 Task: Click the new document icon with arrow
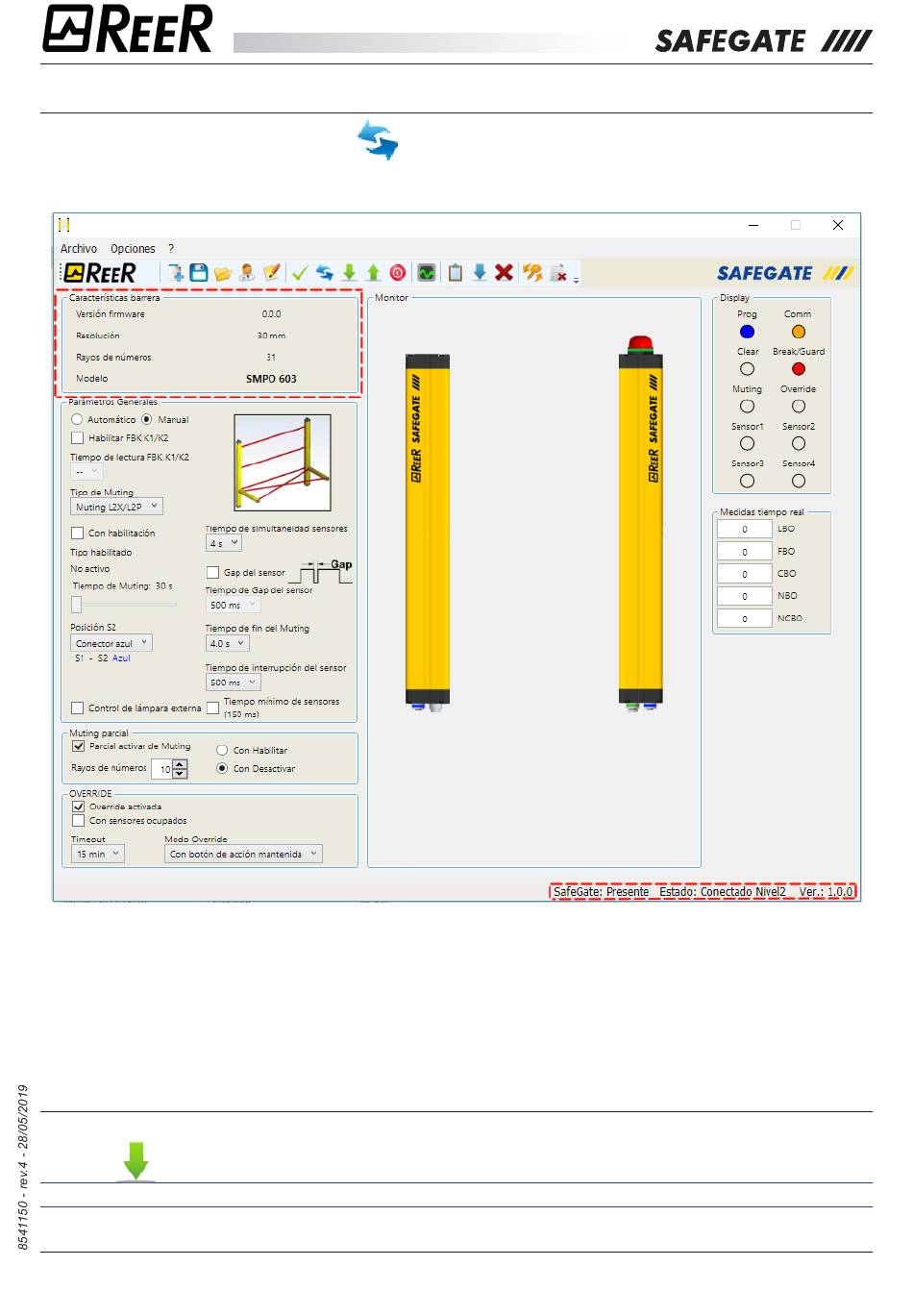[176, 273]
